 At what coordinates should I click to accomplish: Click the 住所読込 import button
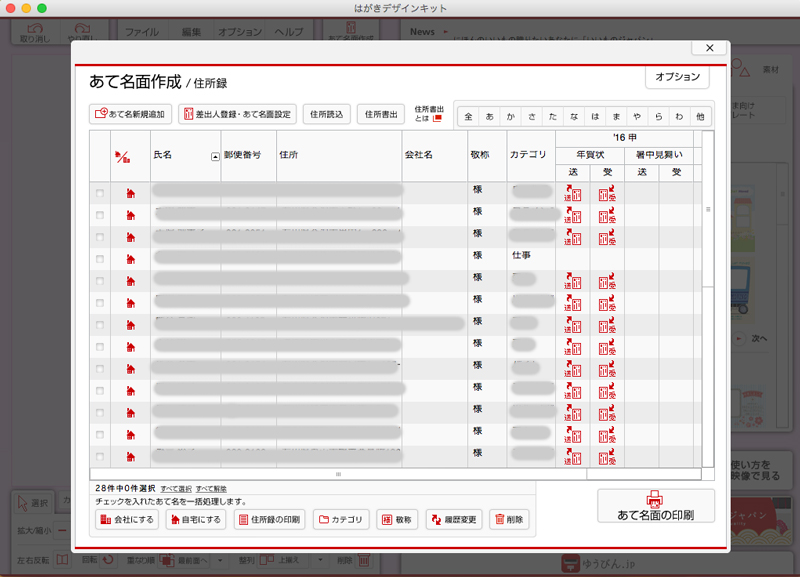click(327, 114)
